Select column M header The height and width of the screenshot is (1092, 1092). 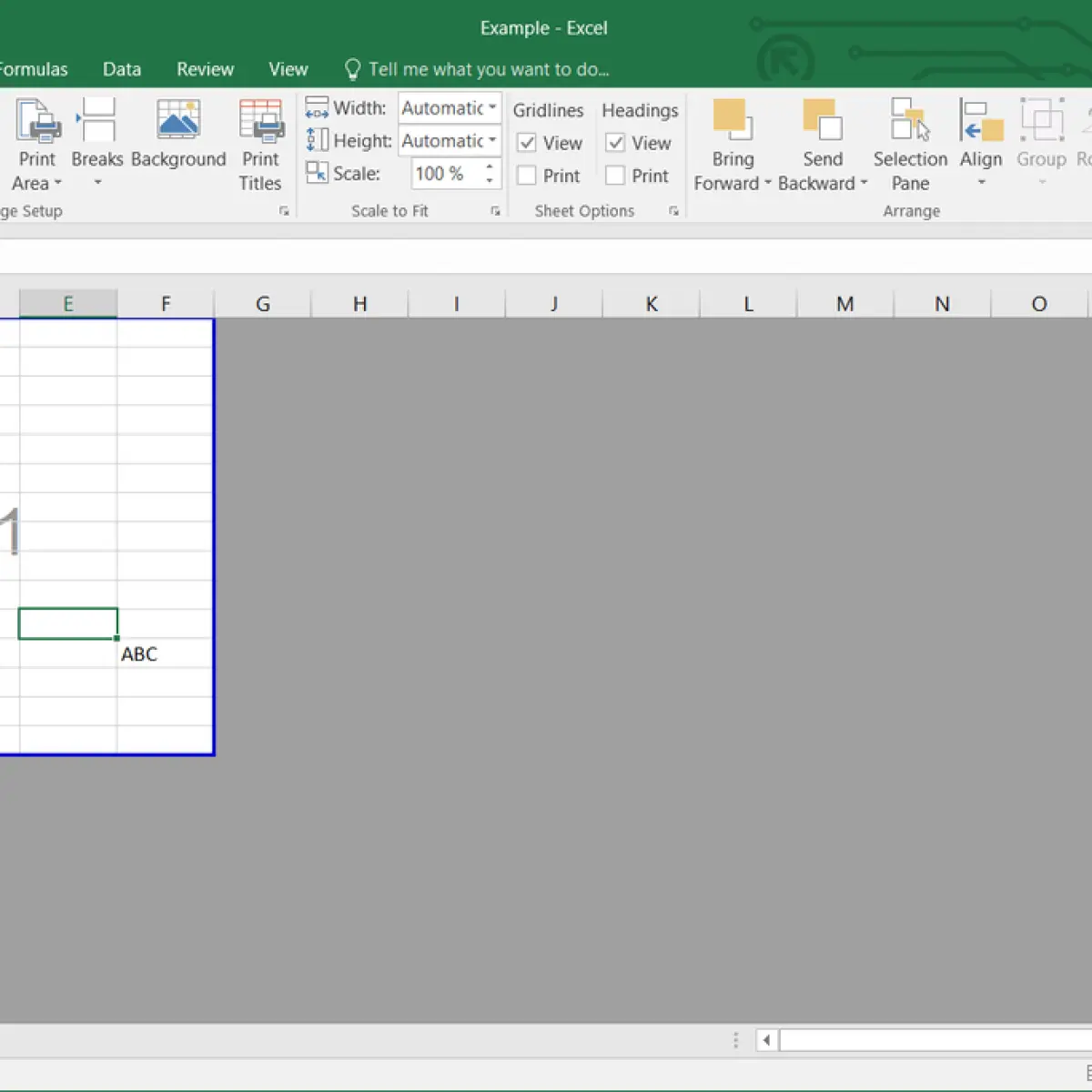pyautogui.click(x=845, y=304)
